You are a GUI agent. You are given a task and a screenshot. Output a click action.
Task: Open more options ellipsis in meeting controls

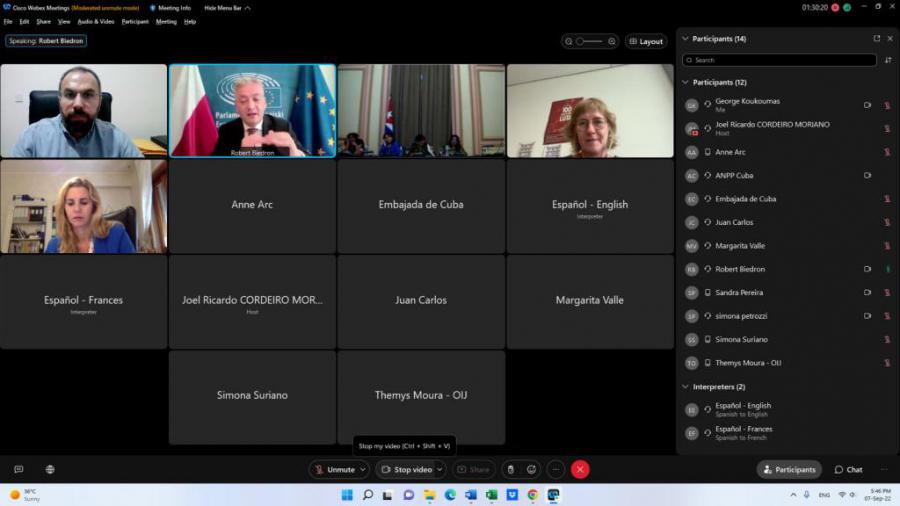point(556,469)
